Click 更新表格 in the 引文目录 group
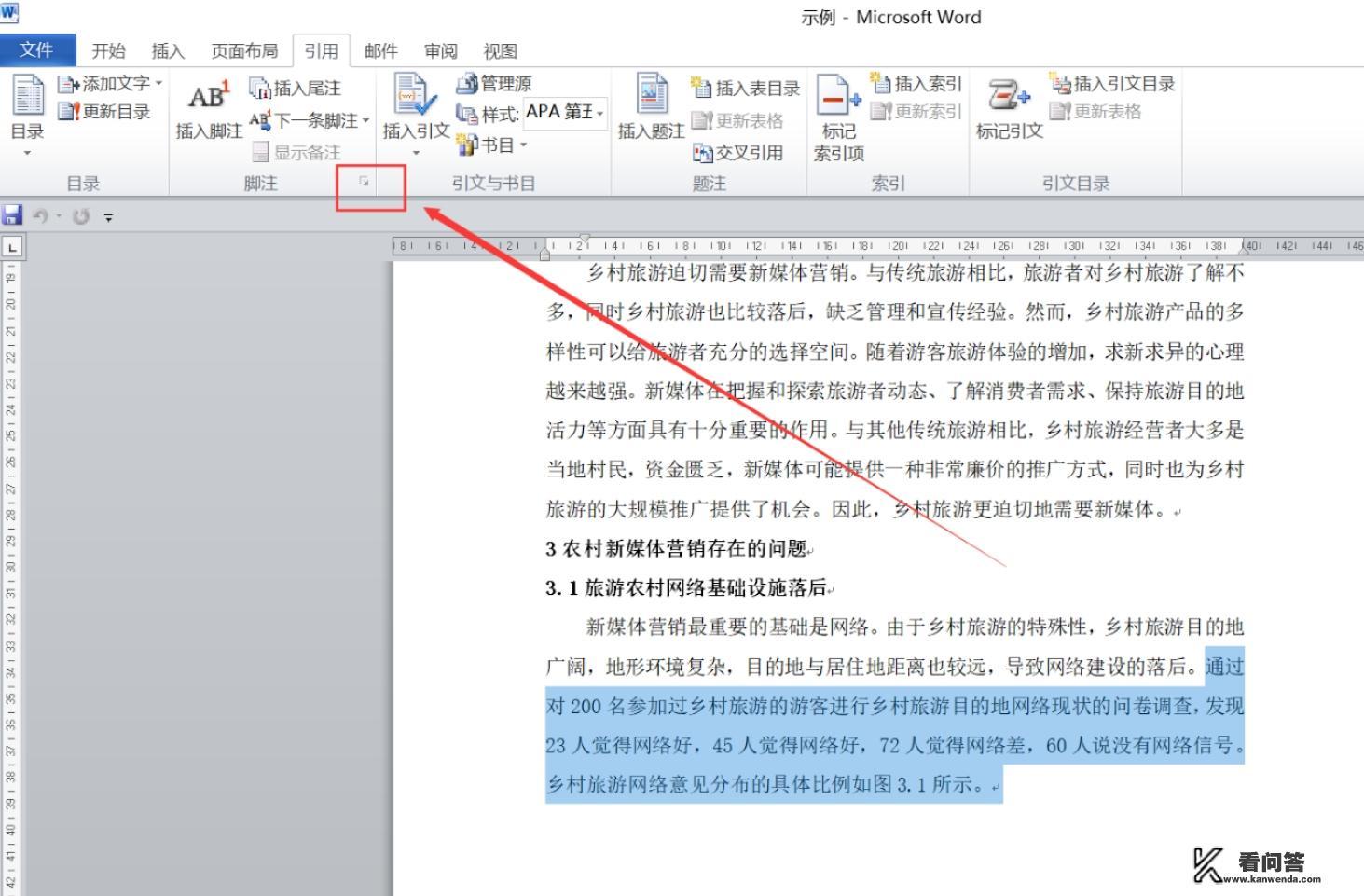The height and width of the screenshot is (896, 1364). coord(1095,111)
